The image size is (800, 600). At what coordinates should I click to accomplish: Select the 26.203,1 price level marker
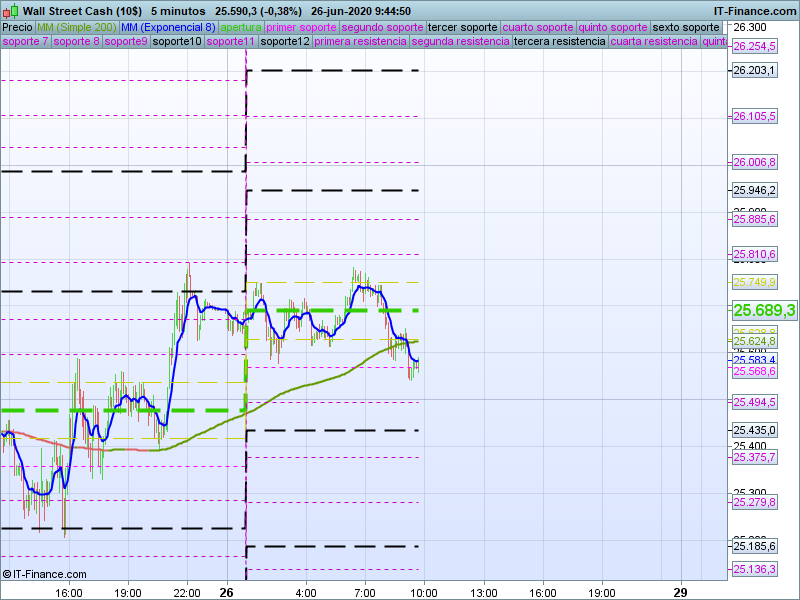[x=754, y=70]
